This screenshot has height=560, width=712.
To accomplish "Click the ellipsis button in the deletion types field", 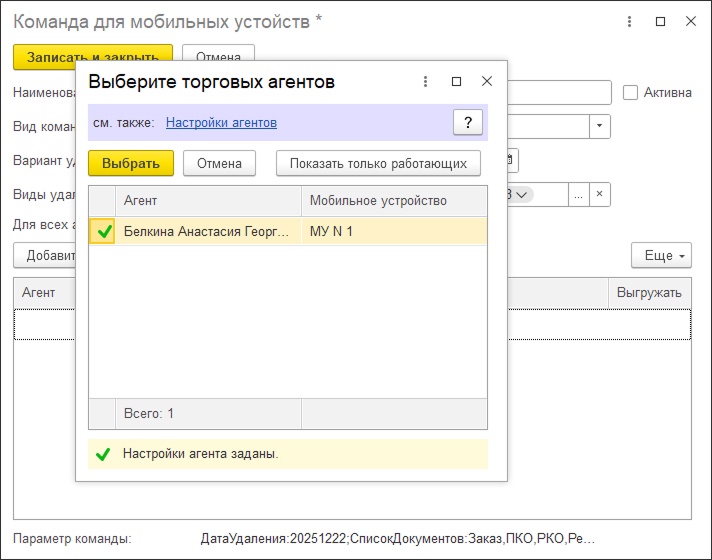I will 579,194.
